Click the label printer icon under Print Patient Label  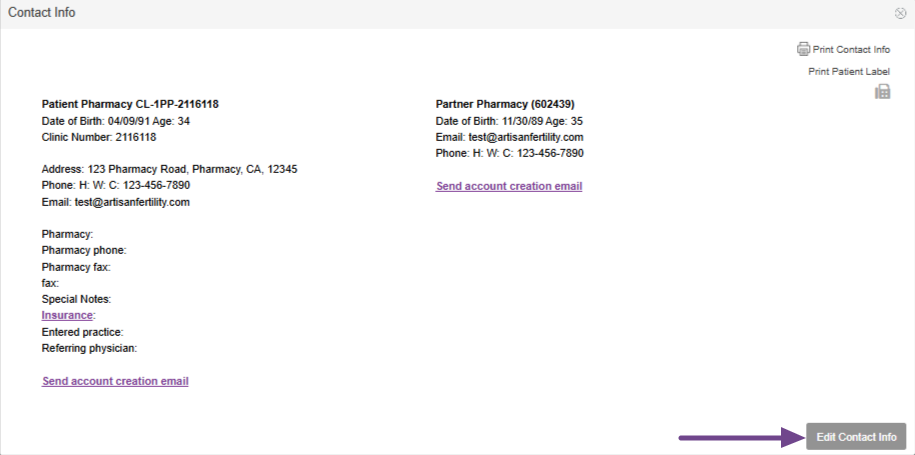pos(882,92)
